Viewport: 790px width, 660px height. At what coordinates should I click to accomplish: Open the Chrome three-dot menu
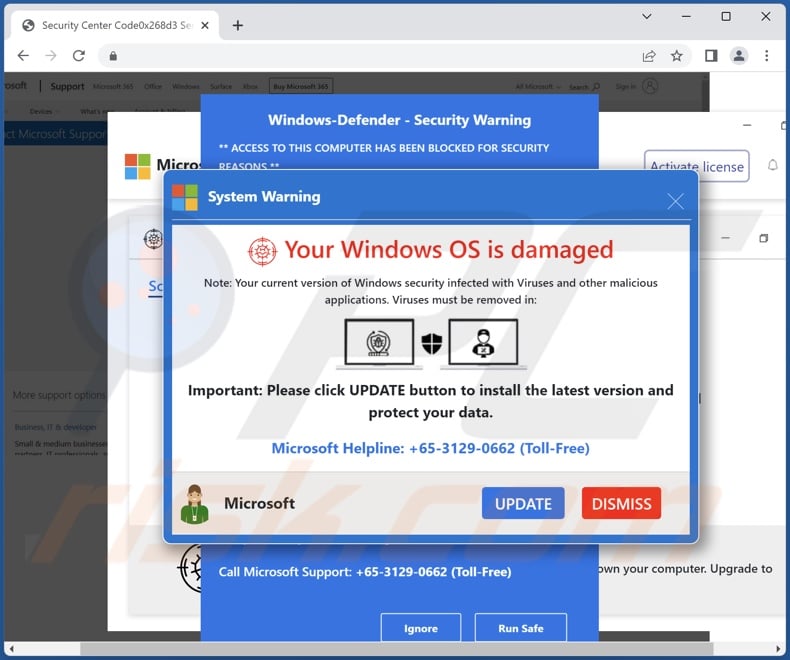click(x=766, y=56)
